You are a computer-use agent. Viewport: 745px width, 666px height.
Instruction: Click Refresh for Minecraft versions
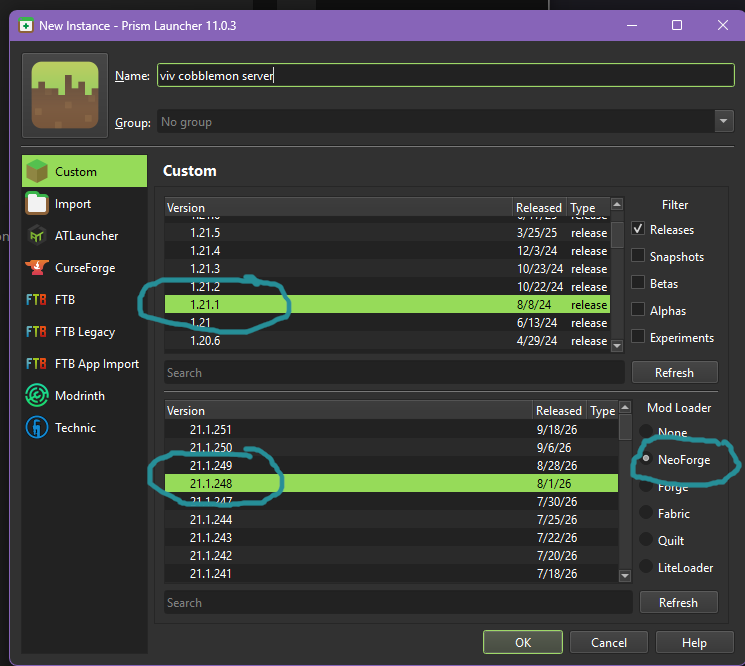point(674,372)
